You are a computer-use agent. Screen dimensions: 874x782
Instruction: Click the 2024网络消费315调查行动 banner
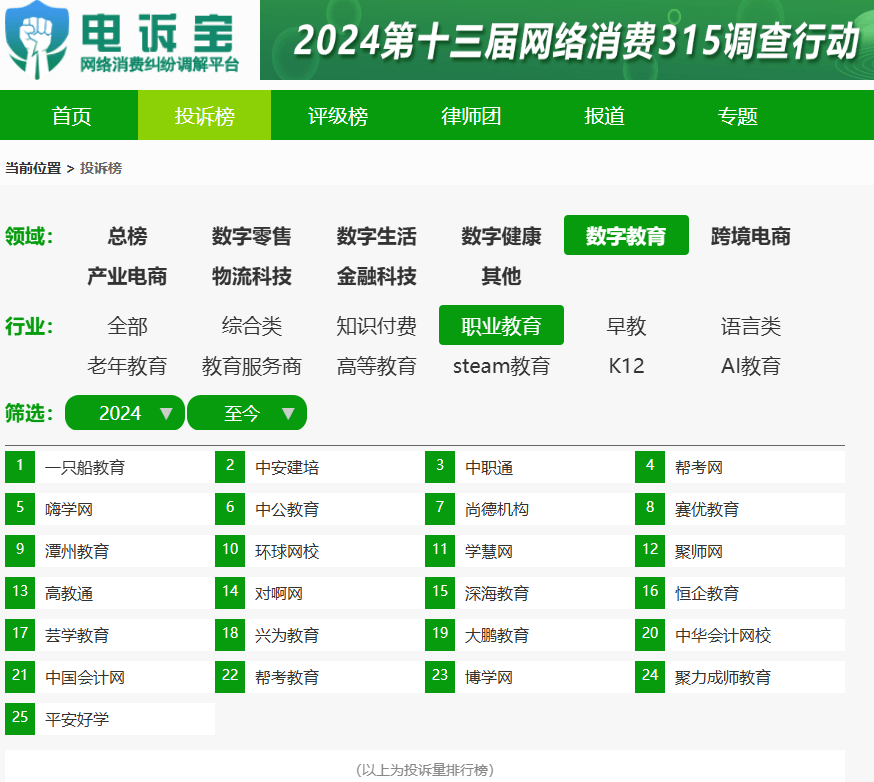[567, 40]
